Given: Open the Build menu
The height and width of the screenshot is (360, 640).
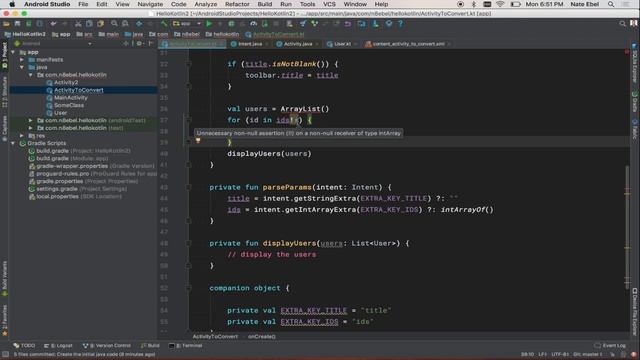Looking at the screenshot, I should (x=264, y=4).
